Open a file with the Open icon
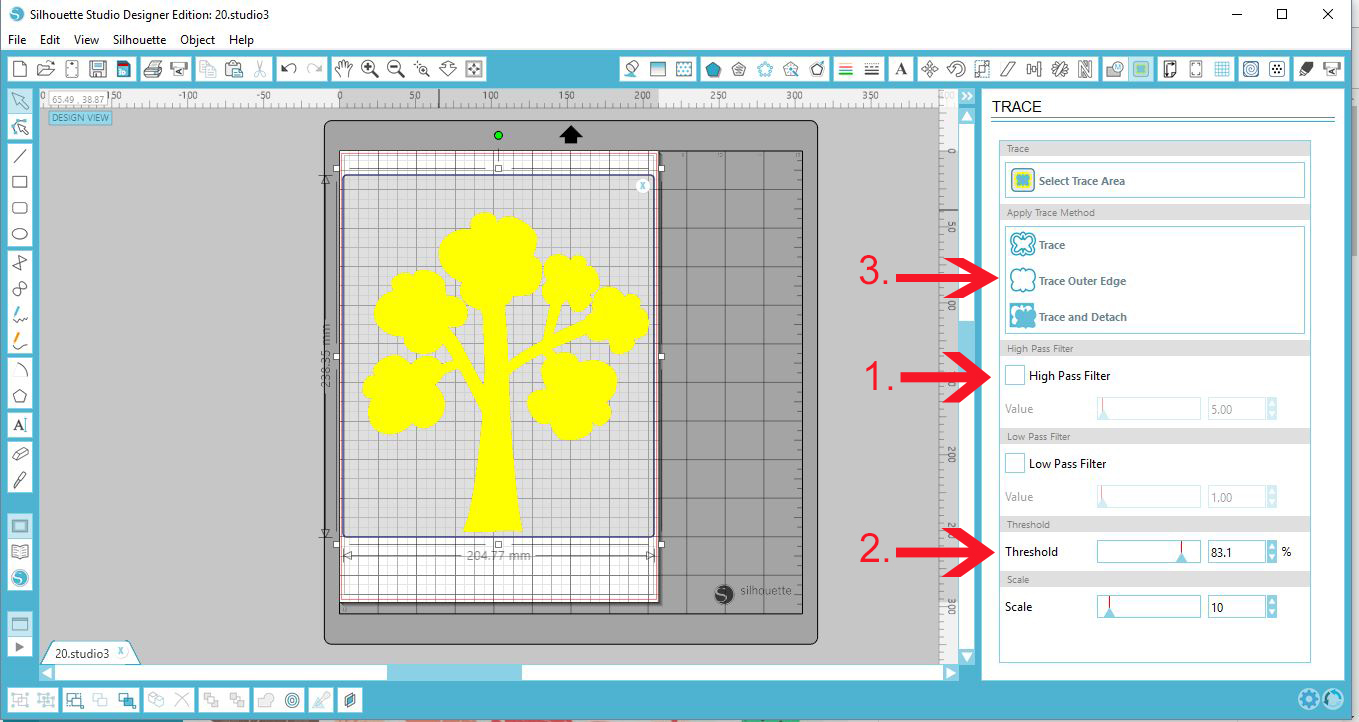The image size is (1359, 722). pos(45,68)
